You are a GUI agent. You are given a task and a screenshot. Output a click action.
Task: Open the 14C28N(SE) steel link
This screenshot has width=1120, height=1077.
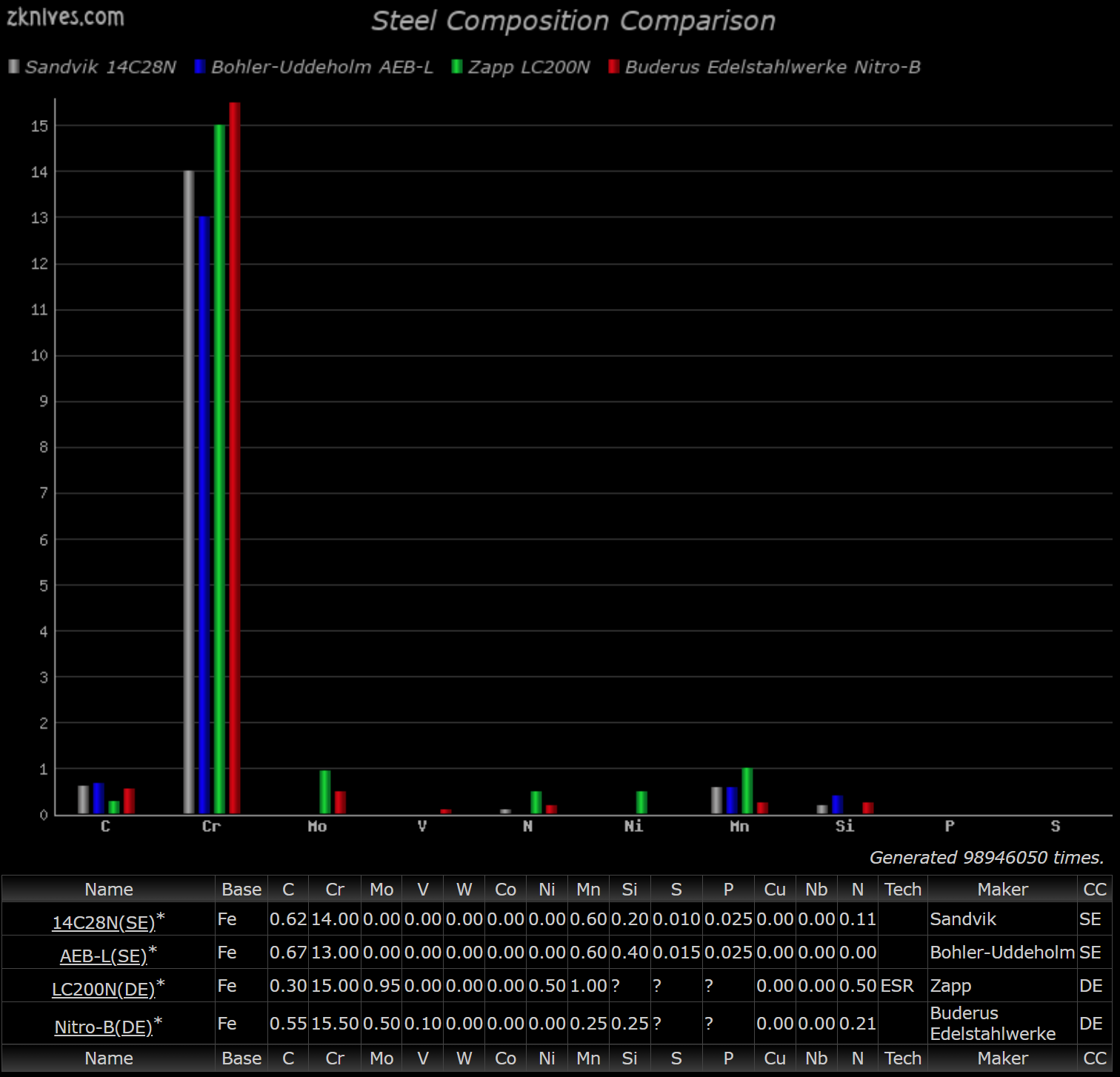point(104,922)
